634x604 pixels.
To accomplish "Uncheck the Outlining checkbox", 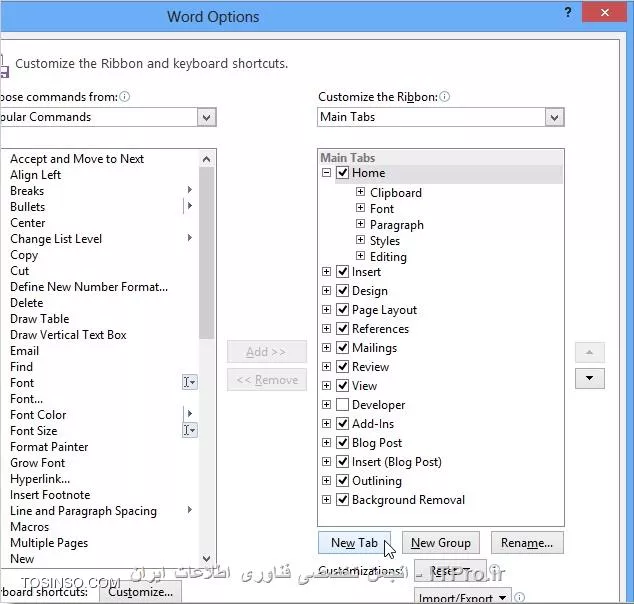I will 342,480.
